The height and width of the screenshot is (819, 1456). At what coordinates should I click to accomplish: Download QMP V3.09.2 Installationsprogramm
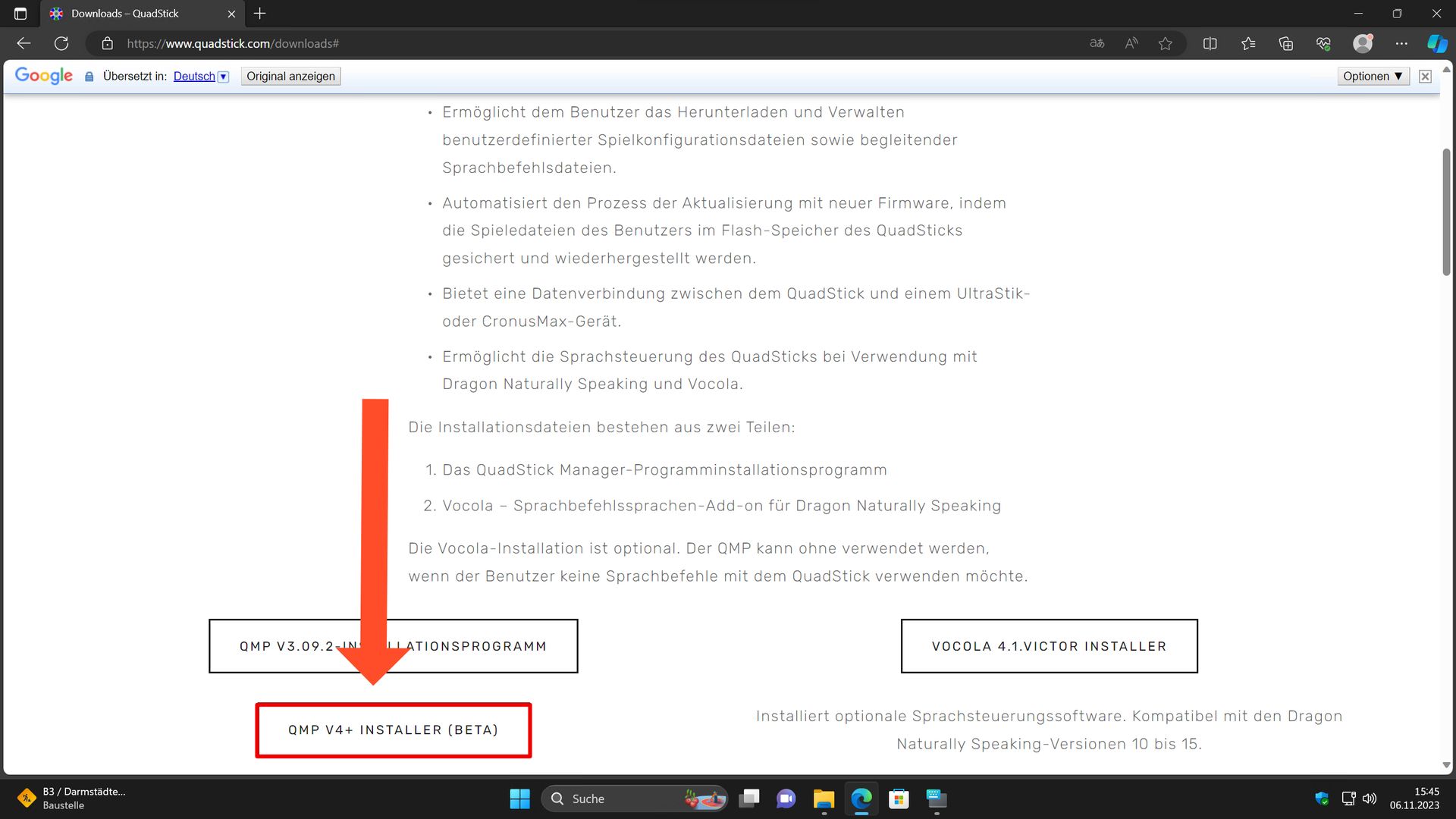(x=393, y=646)
